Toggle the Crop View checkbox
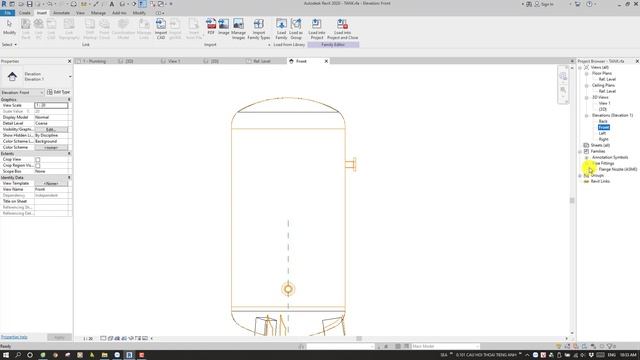Viewport: 640px width, 360px height. [38, 160]
